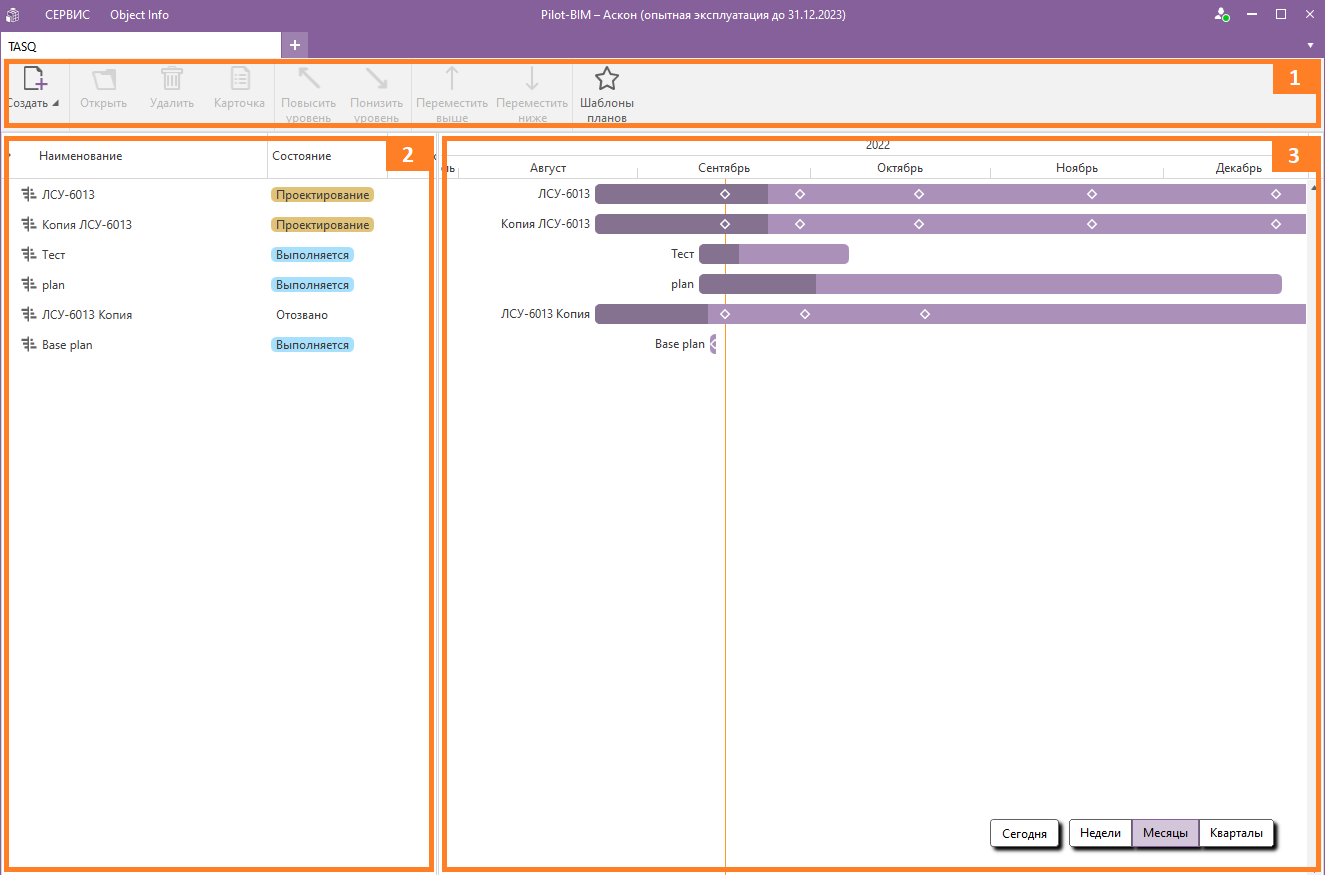The height and width of the screenshot is (875, 1325).
Task: Open Шаблоны планов star icon
Action: [x=607, y=80]
